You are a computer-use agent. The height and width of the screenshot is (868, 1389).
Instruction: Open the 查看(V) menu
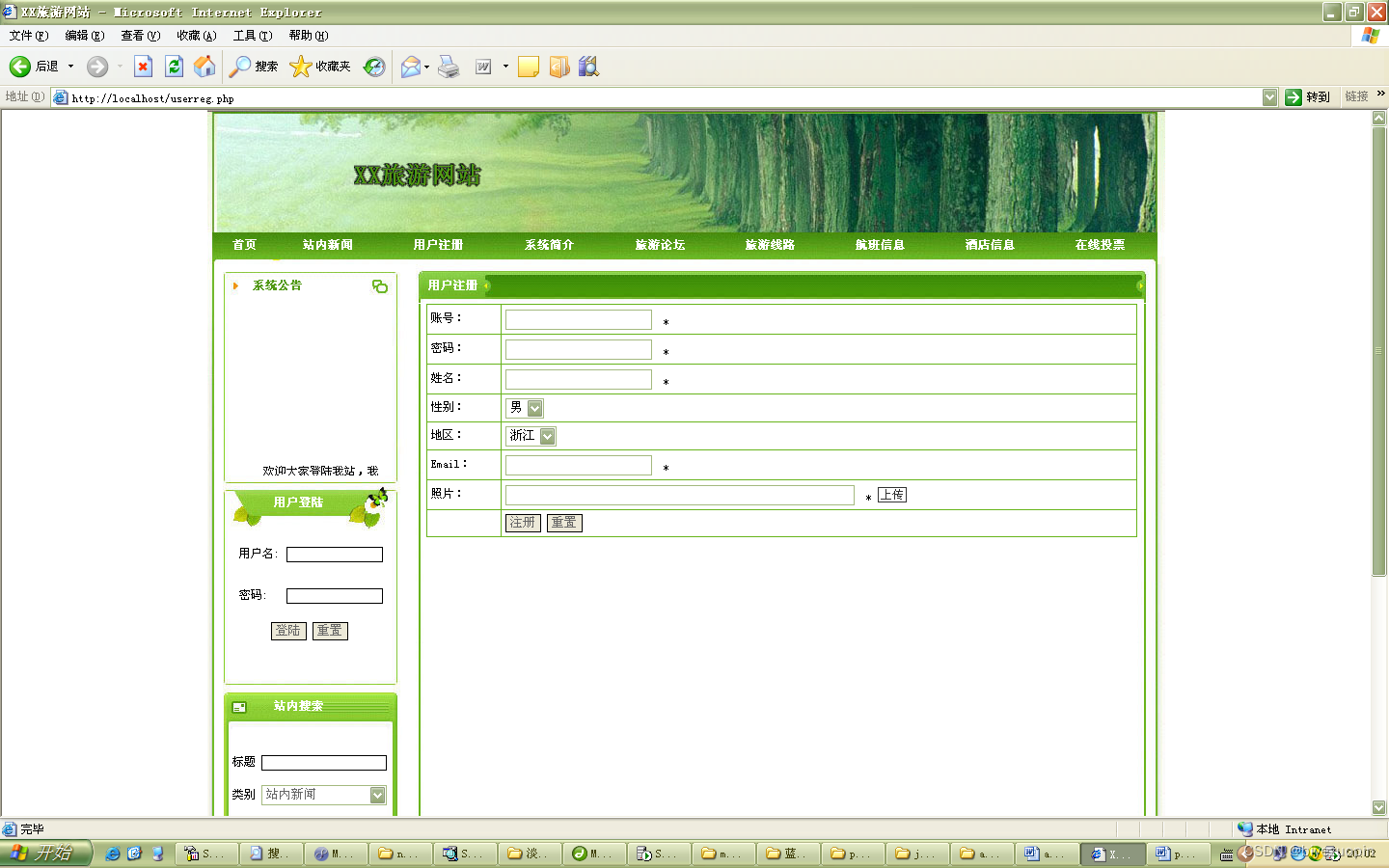point(141,36)
